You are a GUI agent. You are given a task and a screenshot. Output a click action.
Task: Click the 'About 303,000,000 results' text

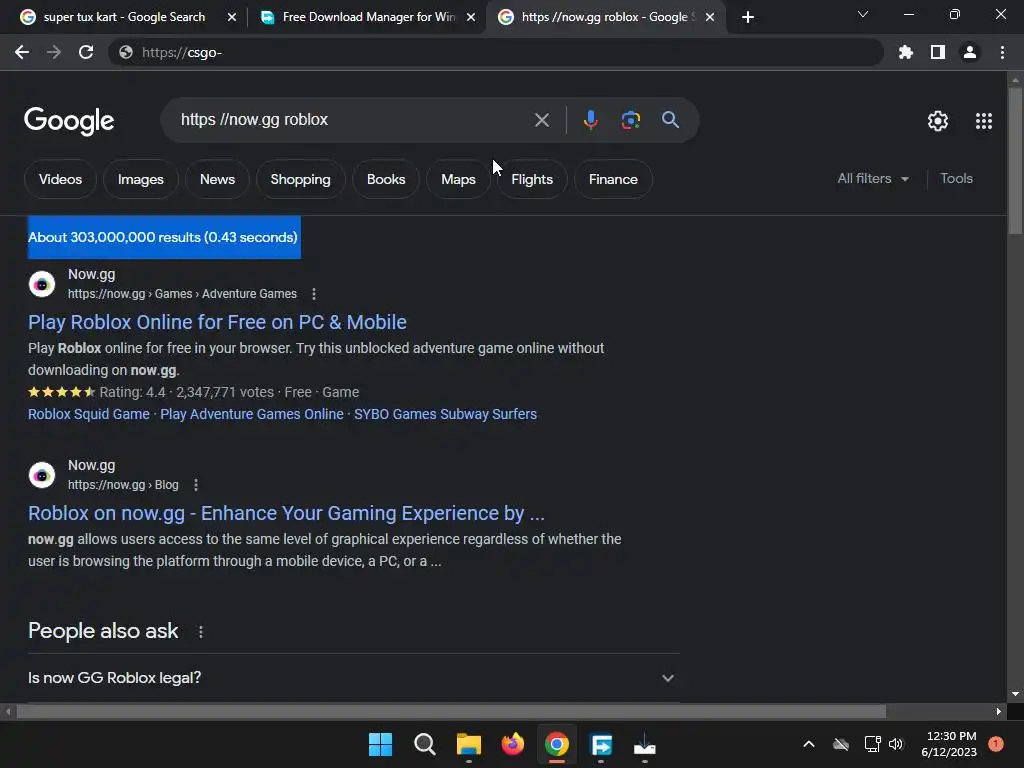[x=163, y=237]
